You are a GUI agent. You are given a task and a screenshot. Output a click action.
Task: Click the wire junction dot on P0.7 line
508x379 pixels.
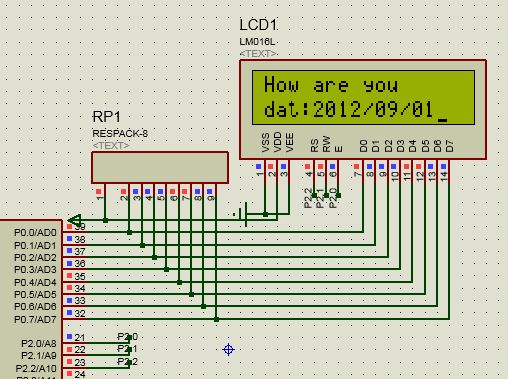pos(216,319)
